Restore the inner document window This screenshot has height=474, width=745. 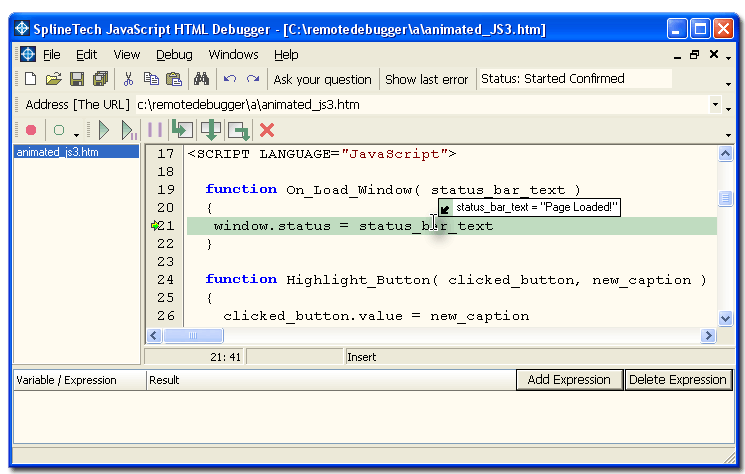pyautogui.click(x=695, y=55)
